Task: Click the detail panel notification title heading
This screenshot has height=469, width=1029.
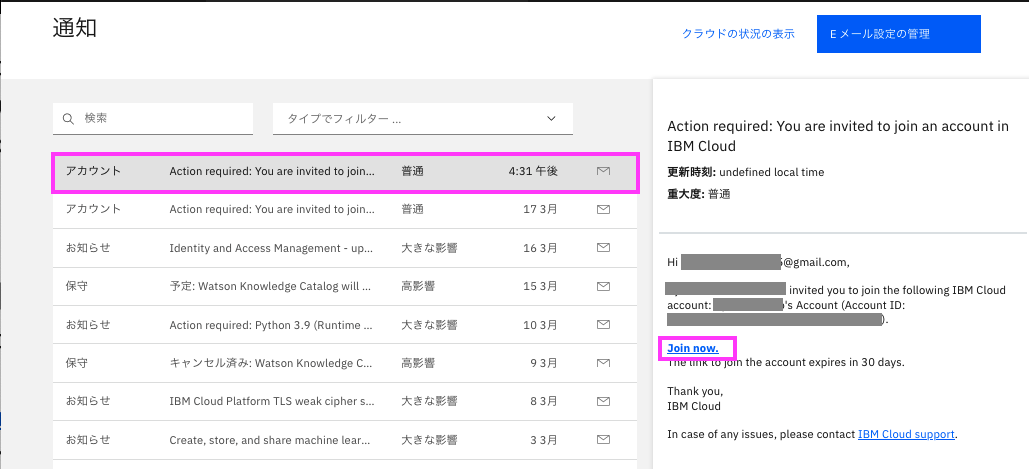Action: [838, 136]
